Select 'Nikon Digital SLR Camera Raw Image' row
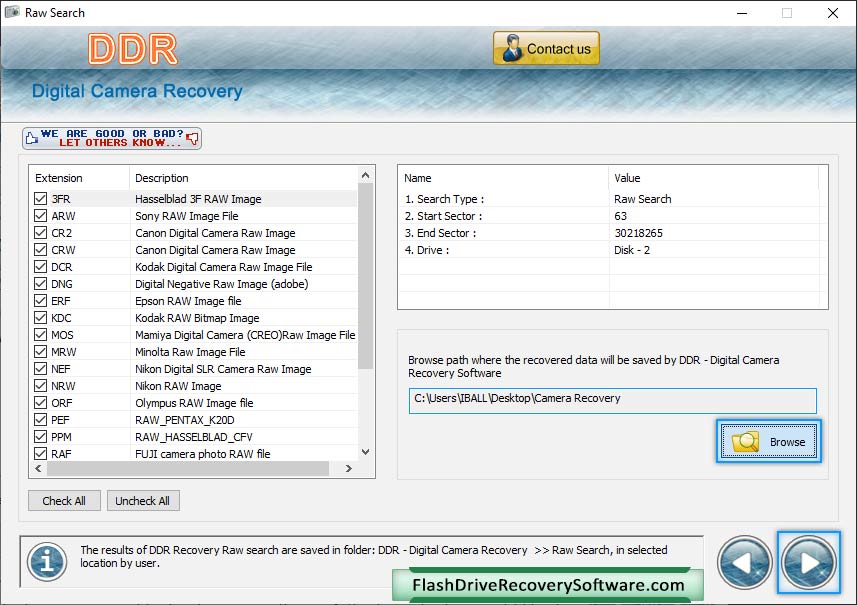This screenshot has height=605, width=857. (x=193, y=368)
